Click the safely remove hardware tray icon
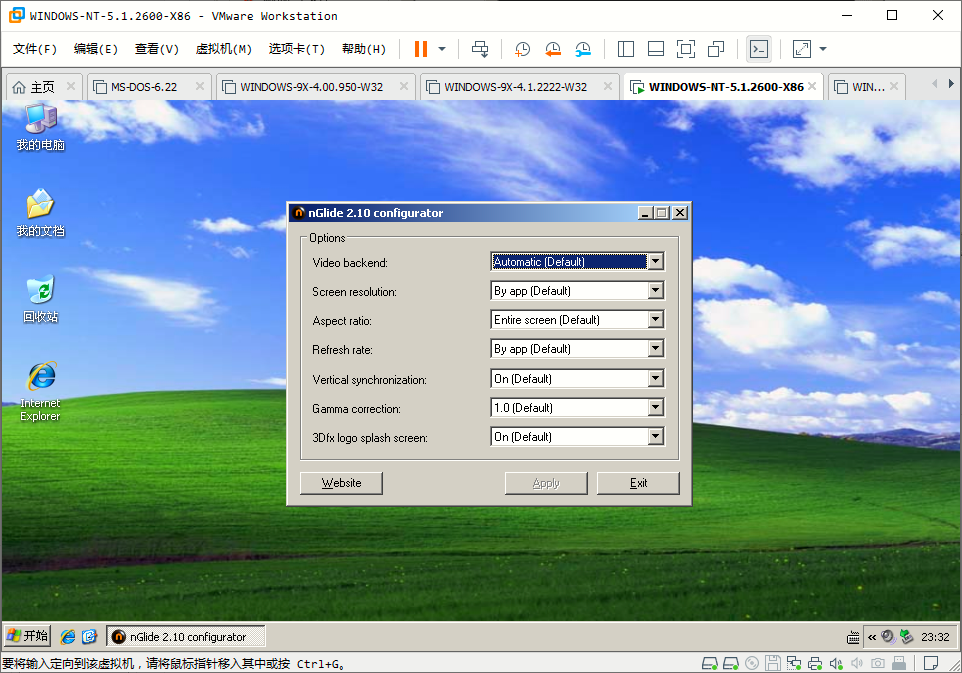Screen dimensions: 962x673 (906, 637)
